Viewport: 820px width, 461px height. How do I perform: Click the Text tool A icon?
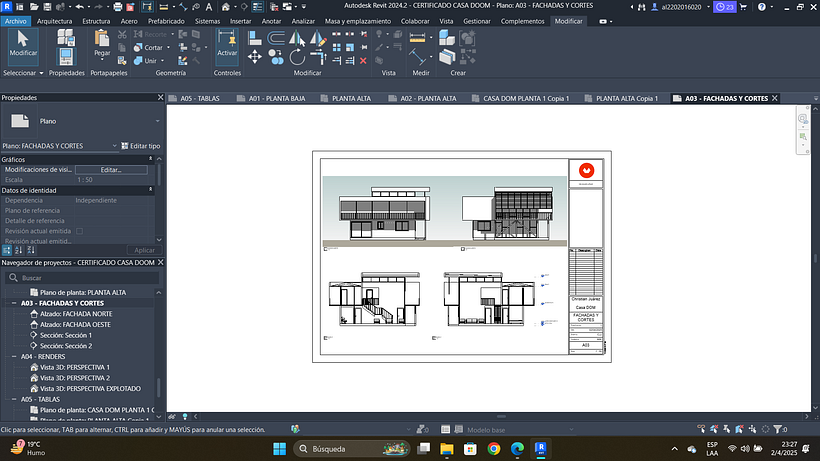209,7
